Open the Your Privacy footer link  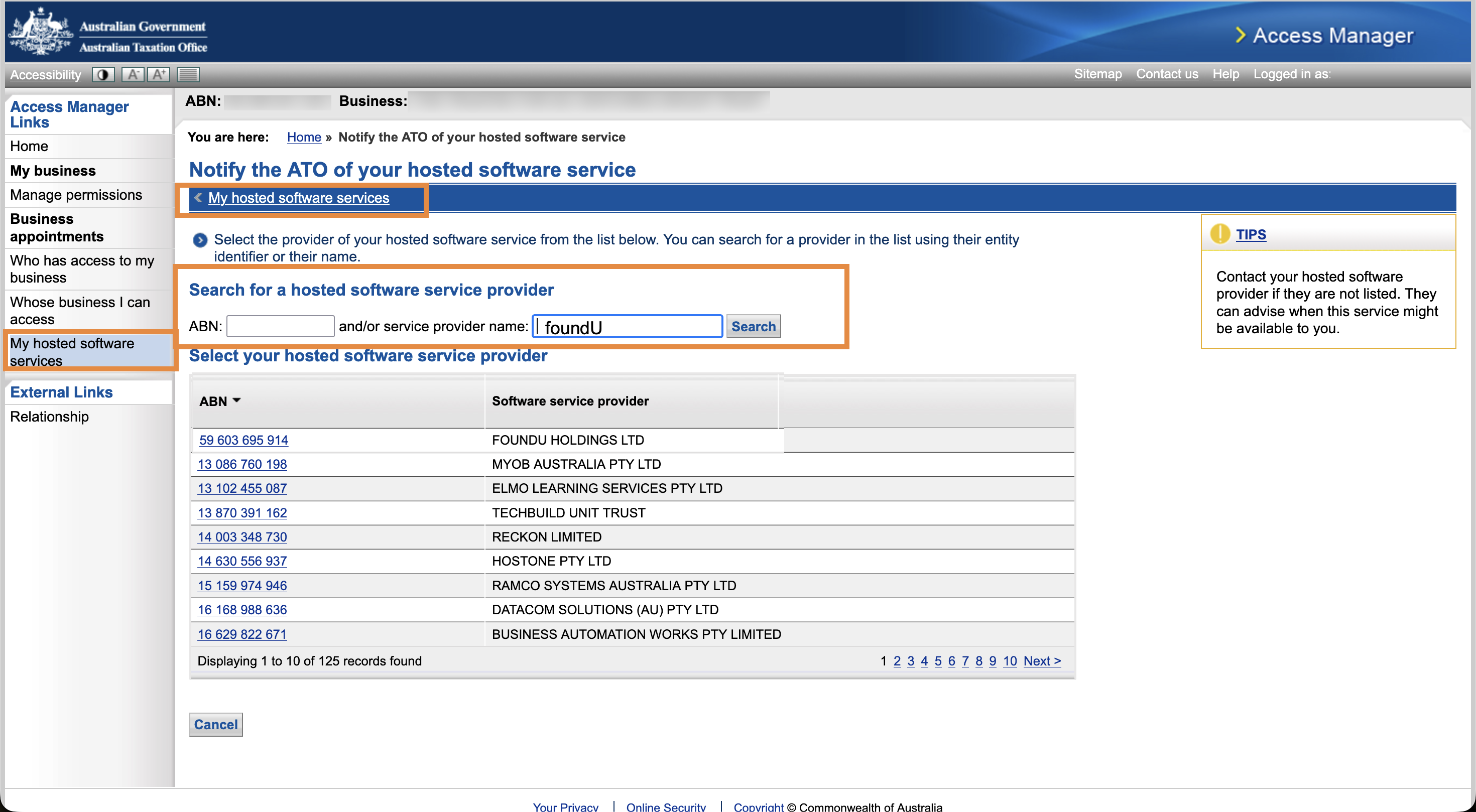tap(565, 806)
